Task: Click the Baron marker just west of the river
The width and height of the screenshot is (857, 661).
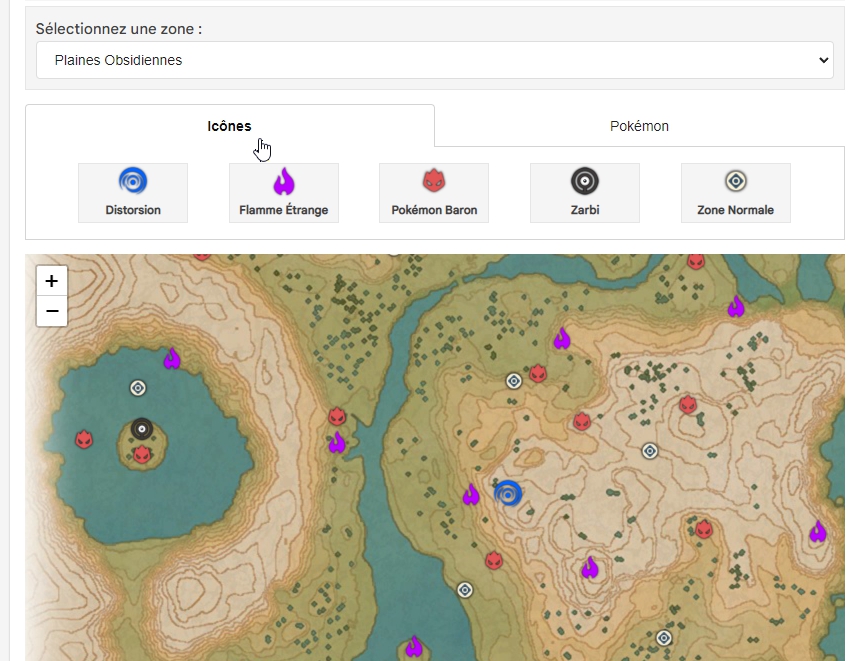Action: pos(337,417)
